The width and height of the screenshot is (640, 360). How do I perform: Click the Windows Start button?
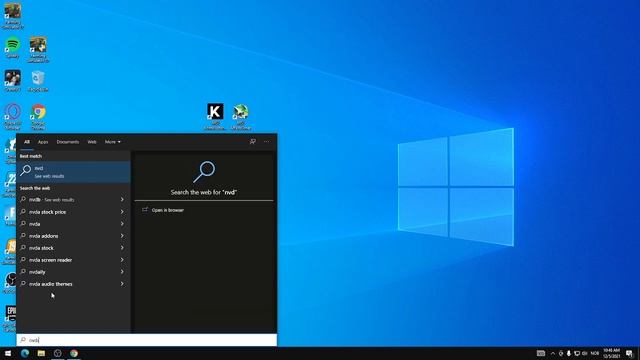[x=8, y=353]
